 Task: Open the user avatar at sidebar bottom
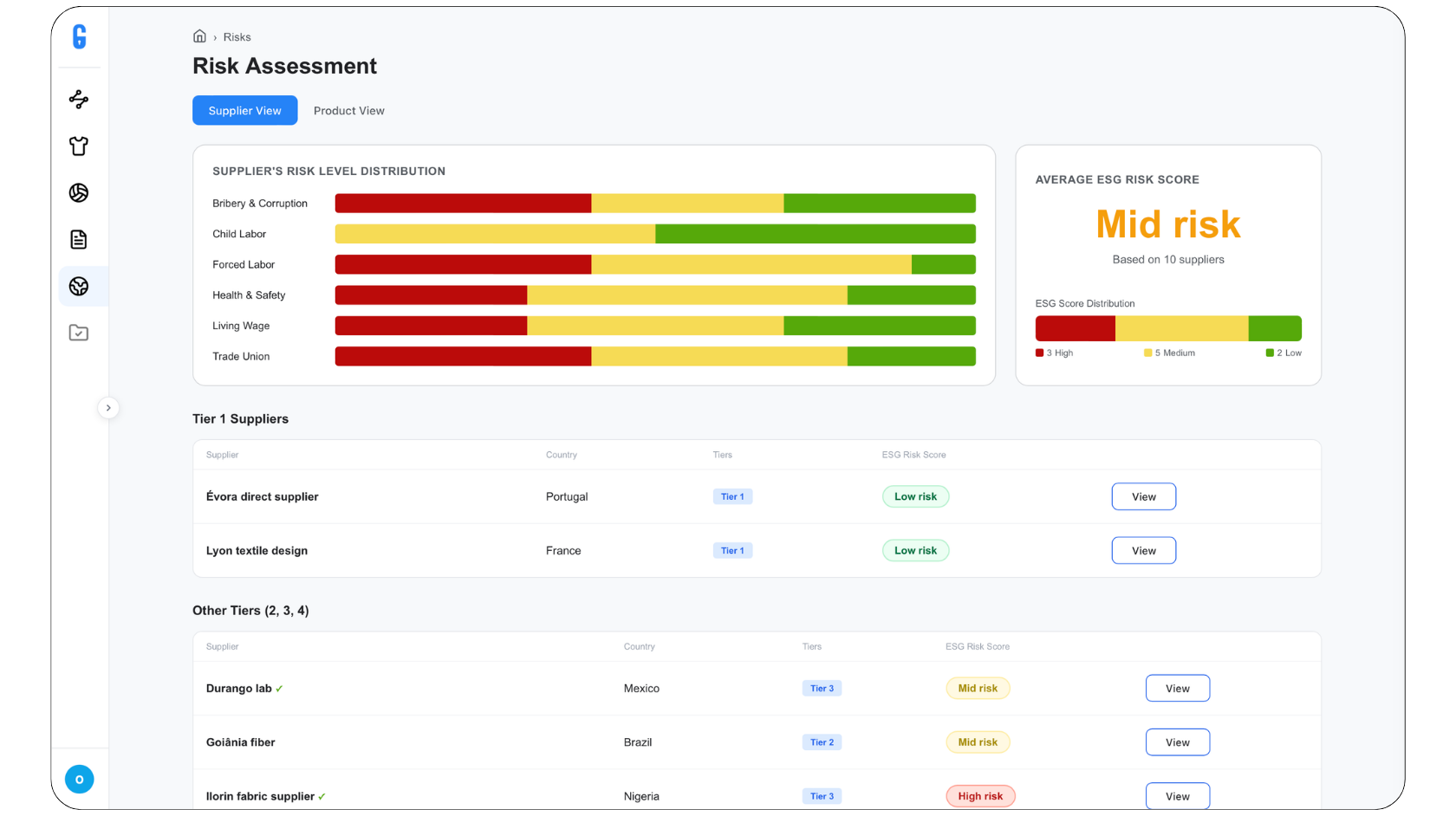(79, 780)
